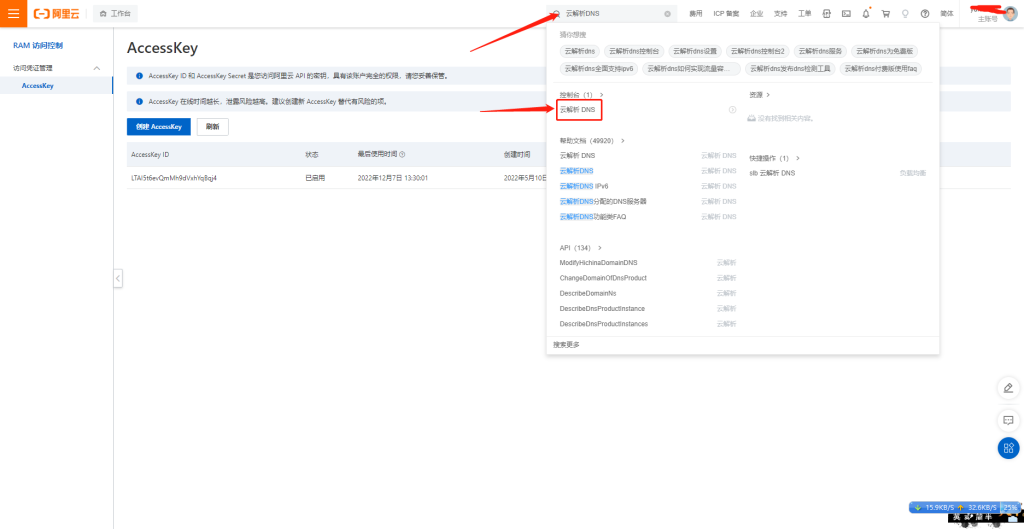
Task: Open the 支持 menu
Action: (780, 13)
